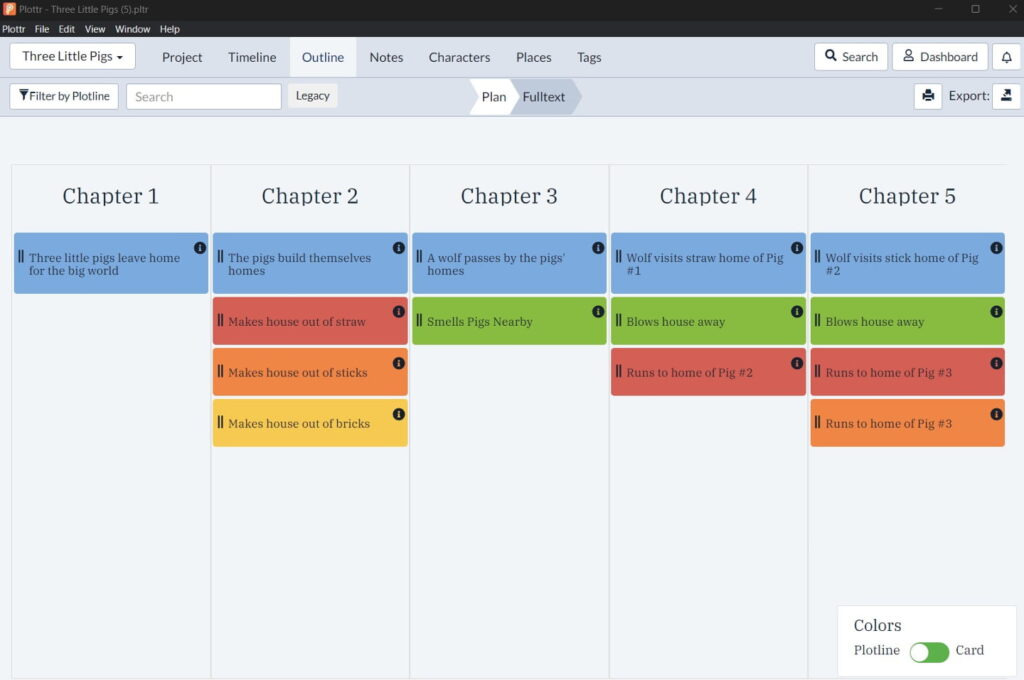Click inside the Search text field
The width and height of the screenshot is (1024, 680).
click(x=203, y=96)
